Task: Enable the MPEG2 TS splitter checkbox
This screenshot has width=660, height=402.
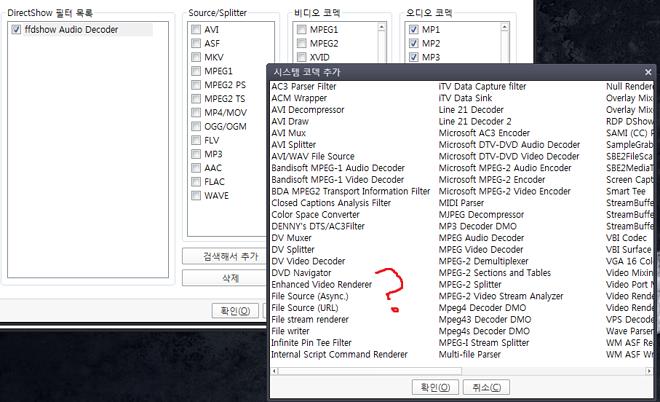Action: click(x=196, y=99)
